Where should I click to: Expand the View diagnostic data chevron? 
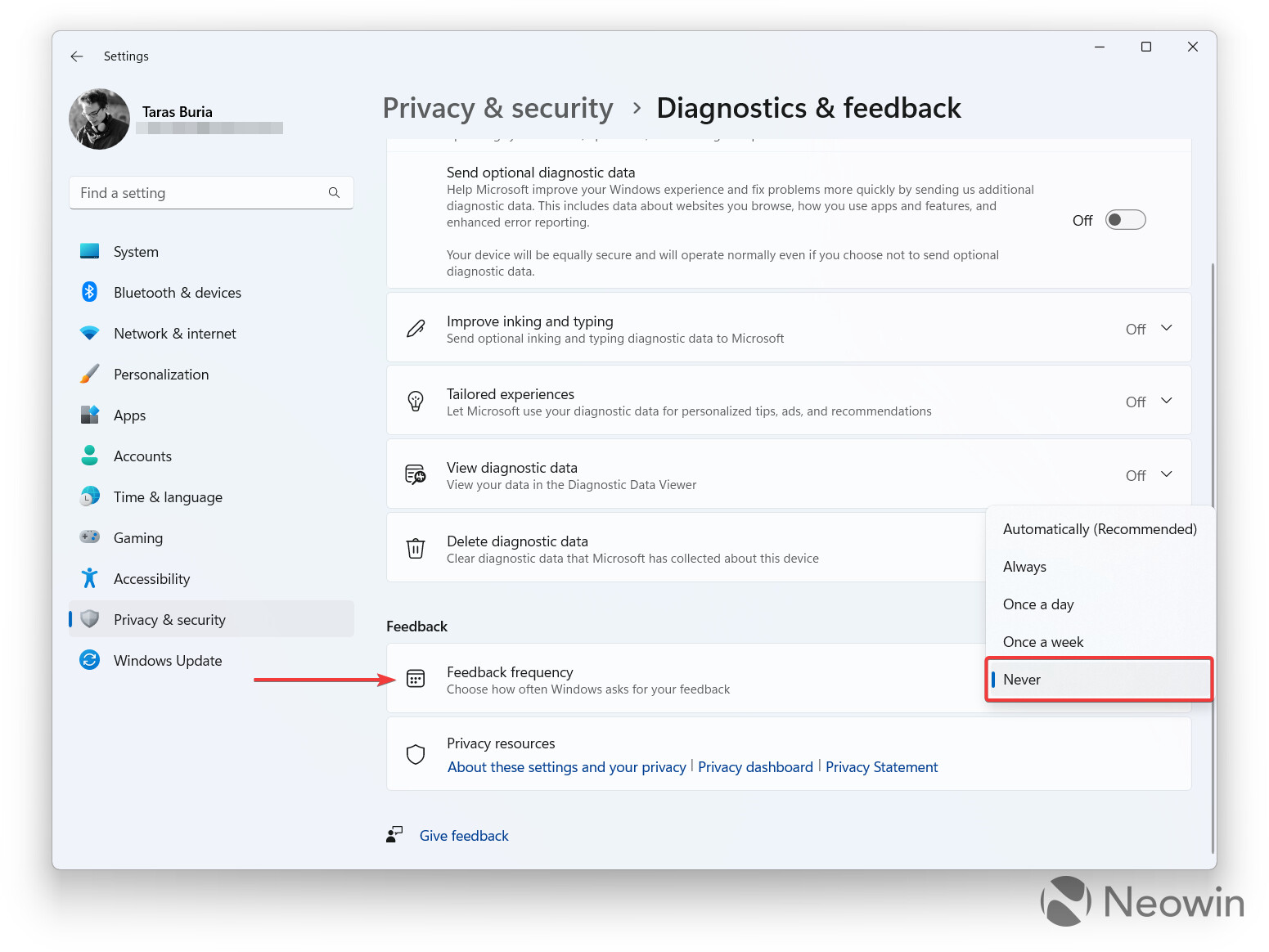click(1167, 474)
